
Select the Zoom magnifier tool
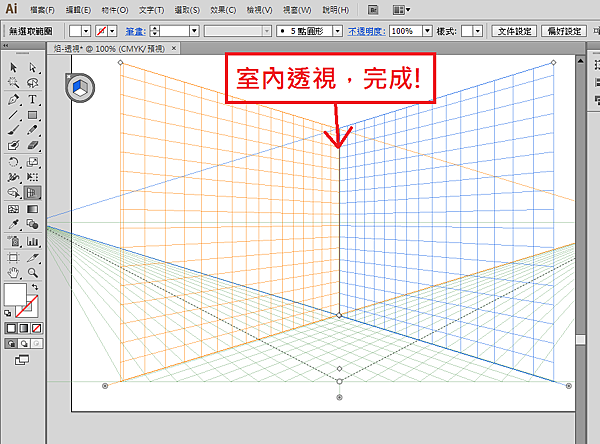[33, 272]
